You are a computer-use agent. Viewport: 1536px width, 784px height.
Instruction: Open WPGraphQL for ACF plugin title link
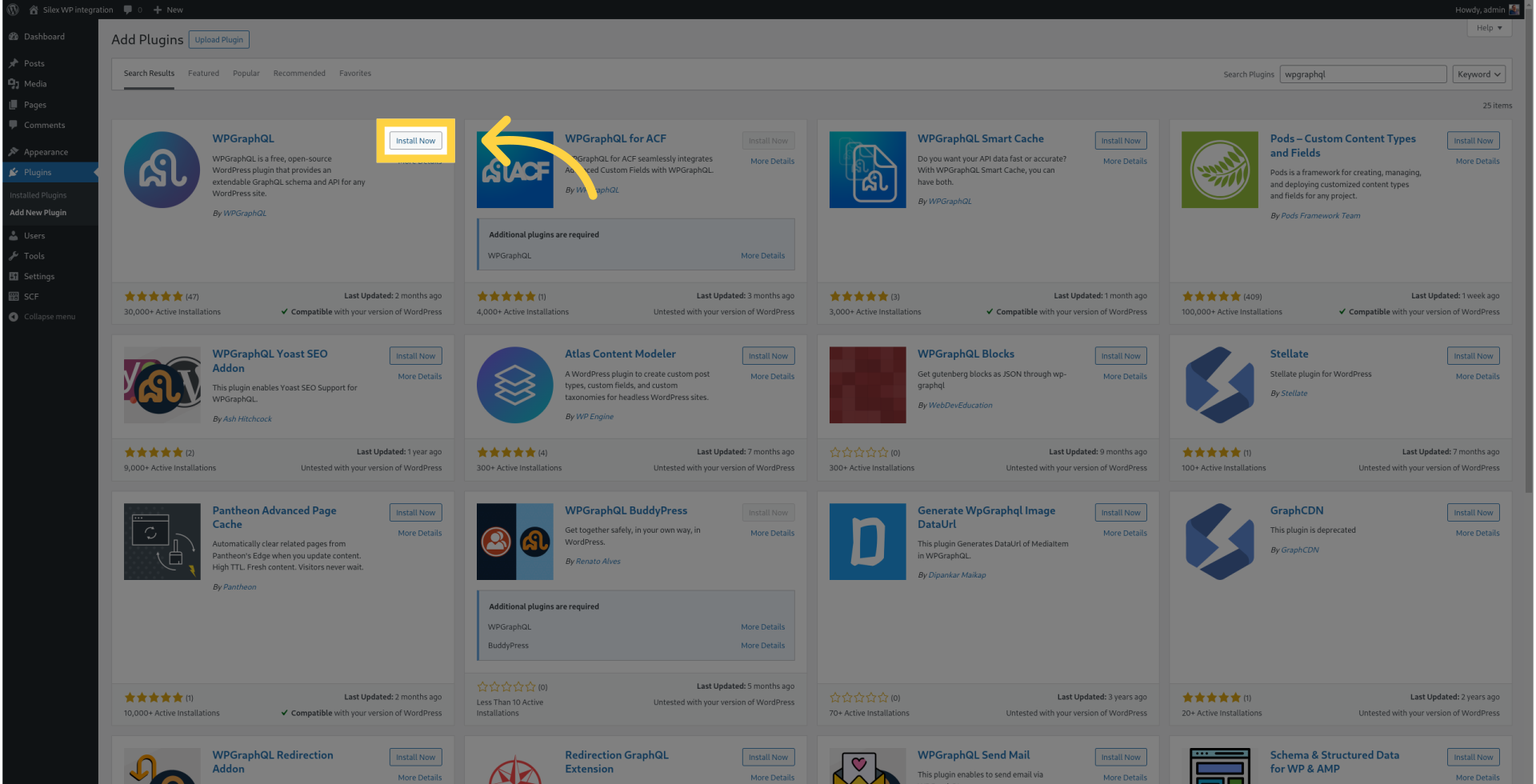click(x=615, y=138)
